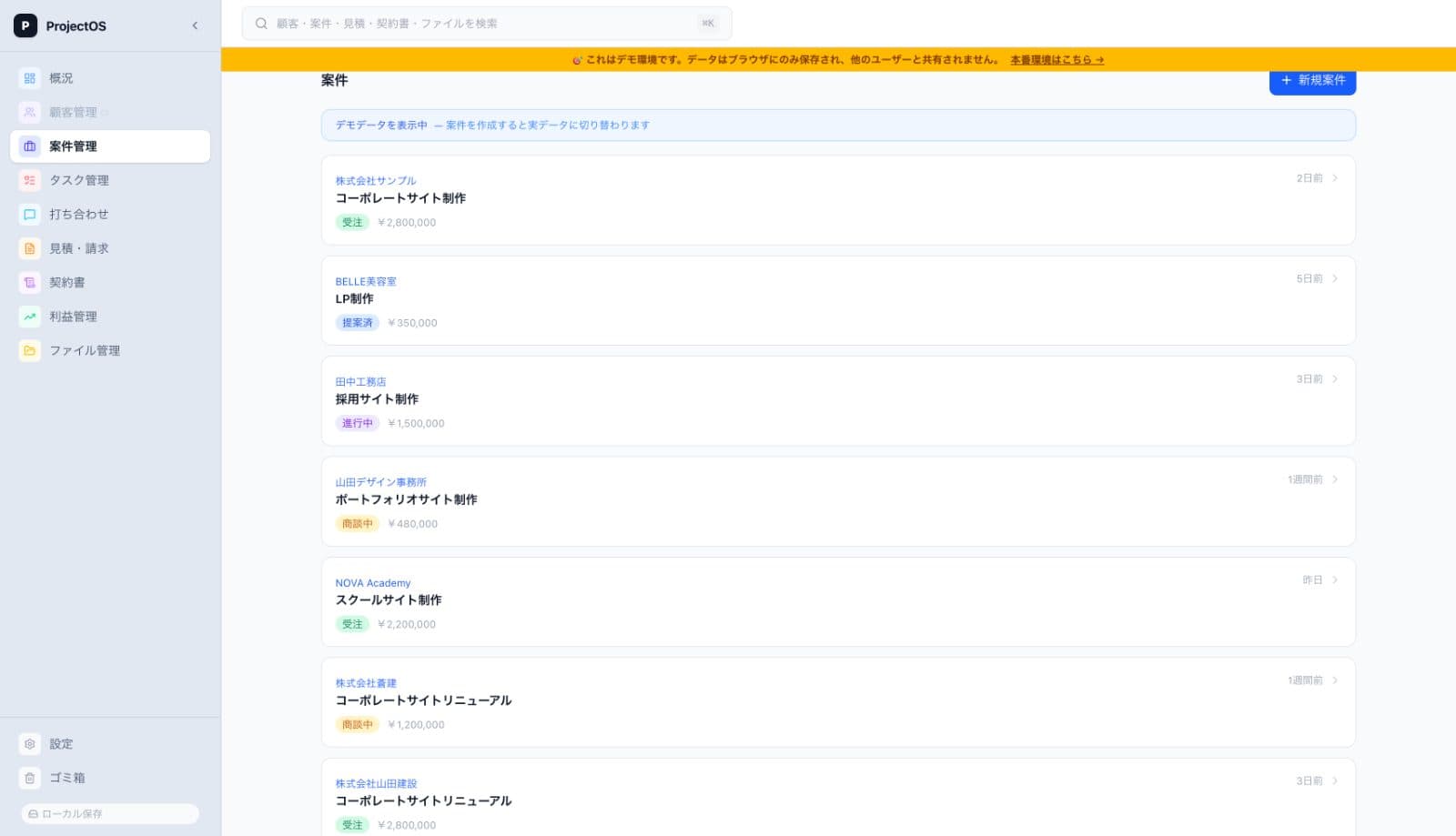Image resolution: width=1456 pixels, height=836 pixels.
Task: Focus the global search field
Action: [x=487, y=24]
